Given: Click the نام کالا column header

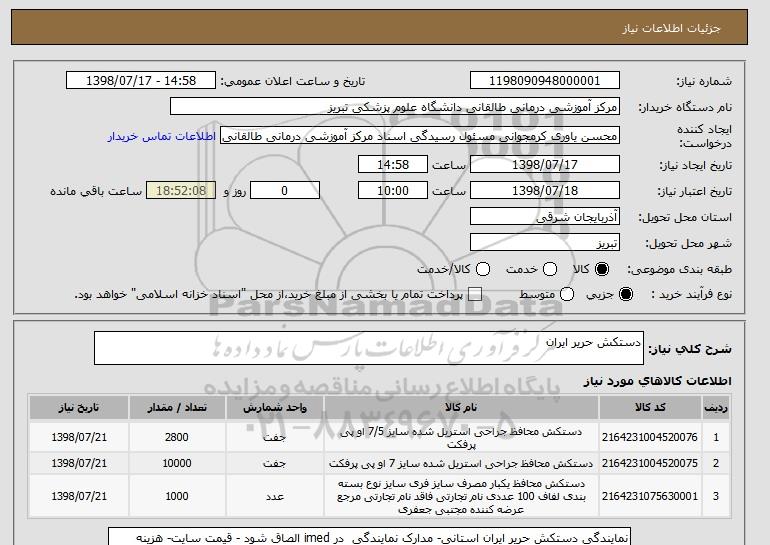Looking at the screenshot, I should [x=461, y=408].
